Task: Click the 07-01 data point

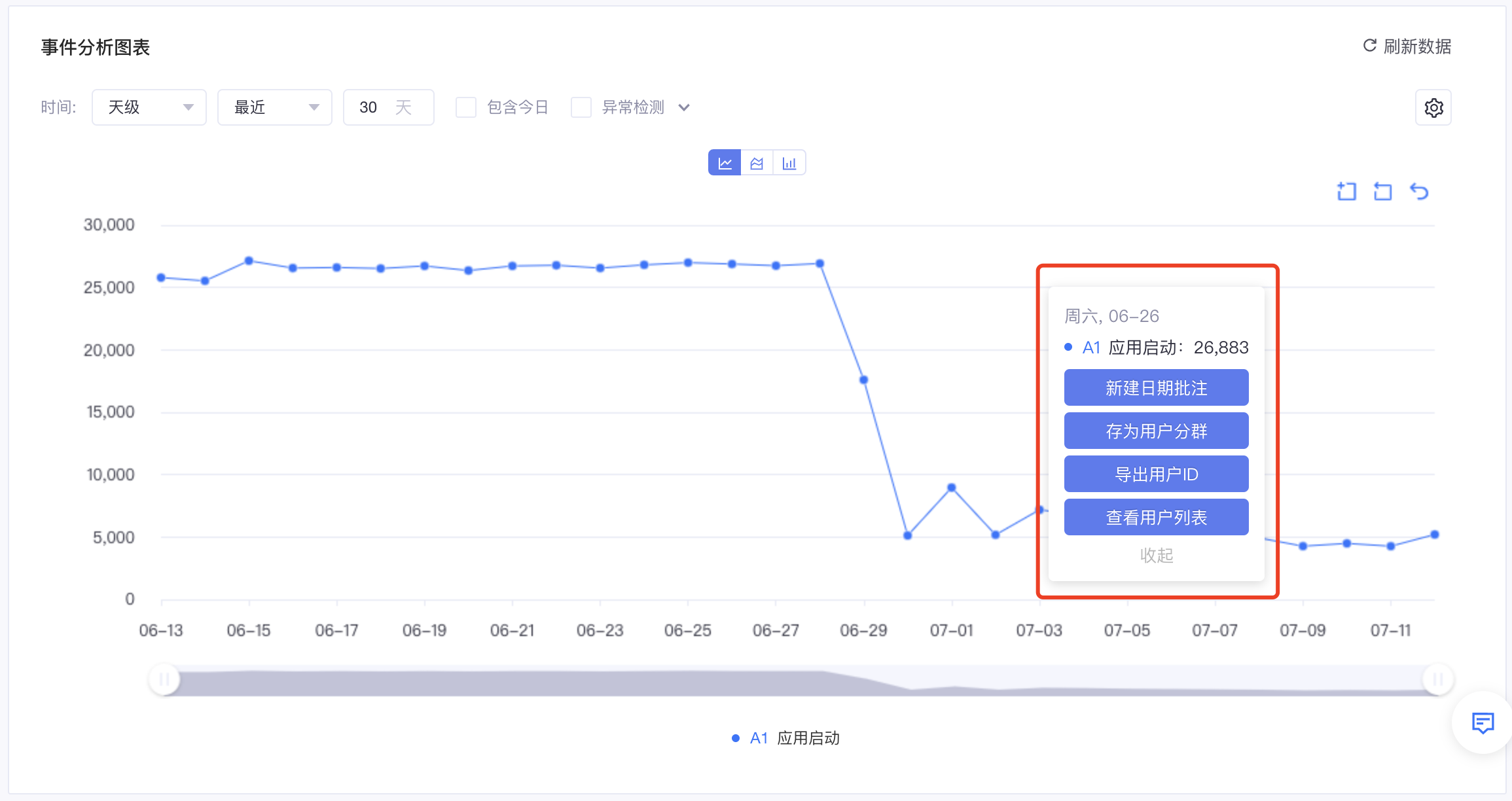Action: [952, 488]
